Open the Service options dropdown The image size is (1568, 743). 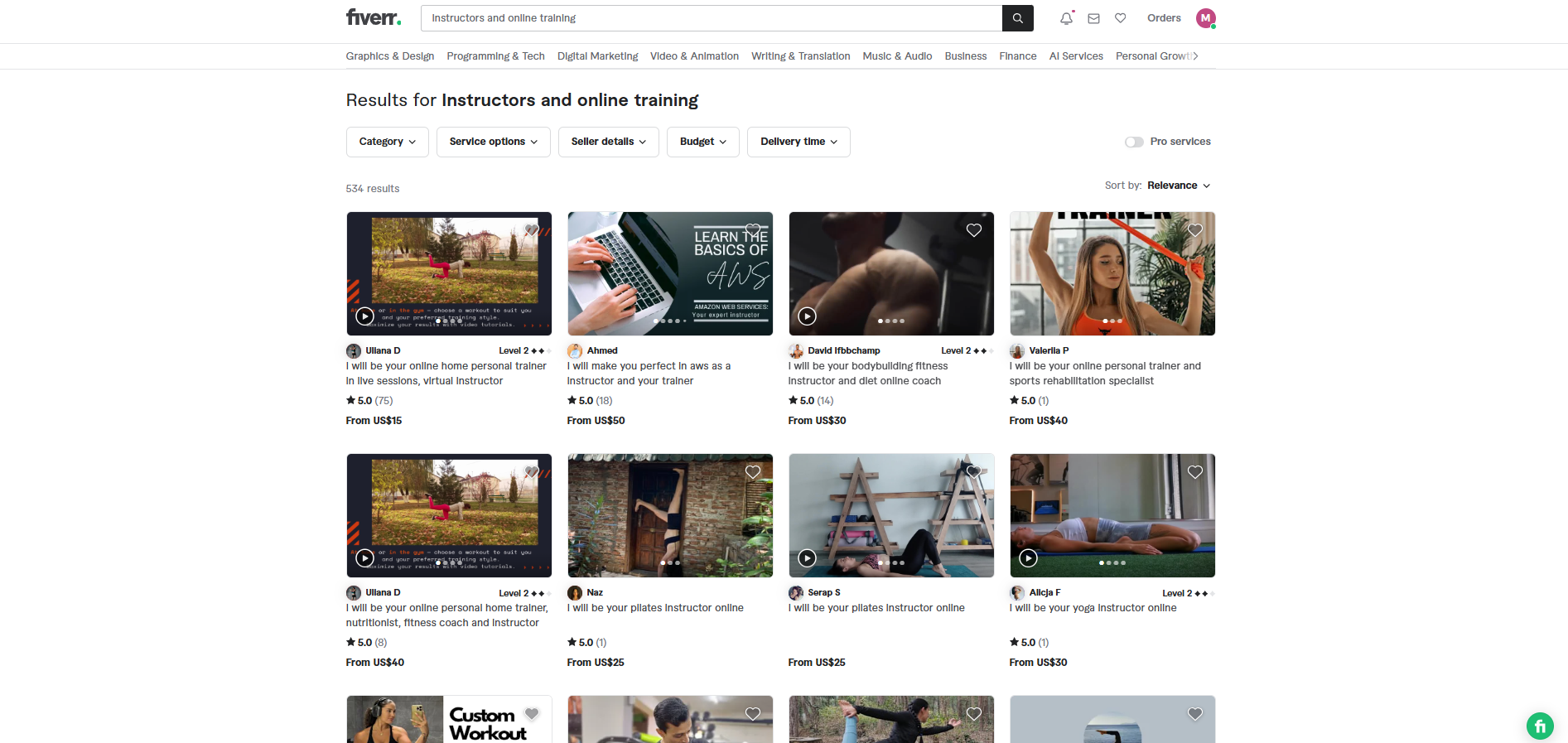[494, 142]
